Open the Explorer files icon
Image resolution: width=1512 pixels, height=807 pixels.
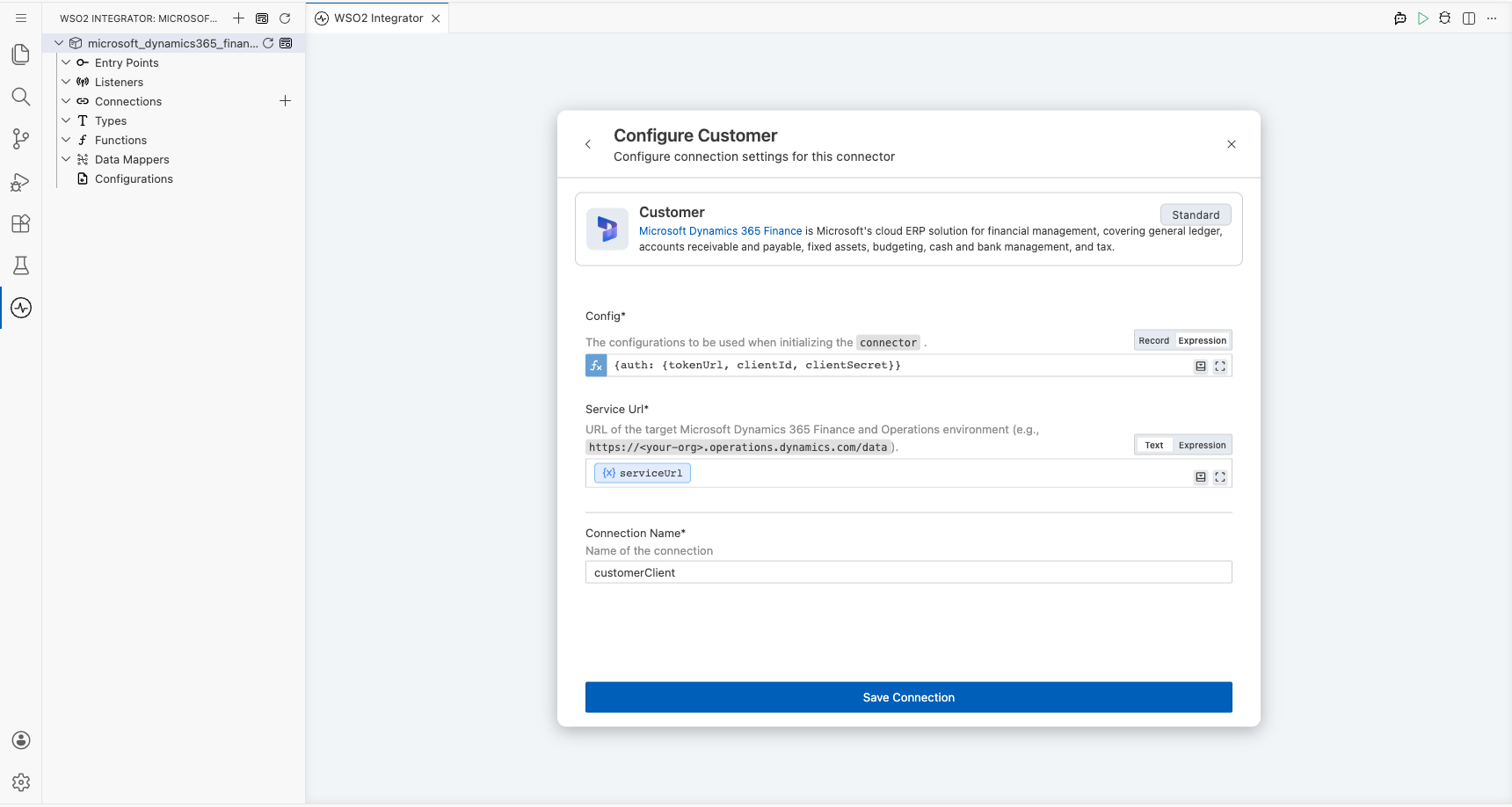[21, 55]
